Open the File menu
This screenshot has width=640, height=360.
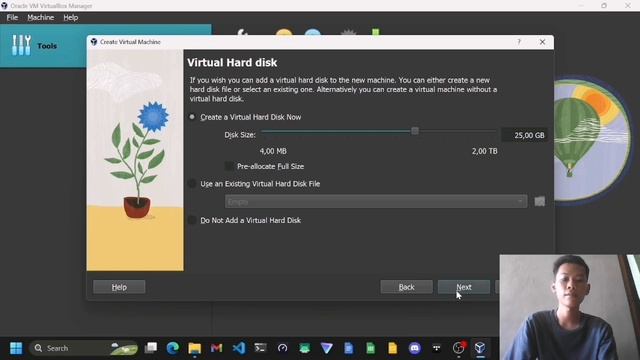pyautogui.click(x=12, y=18)
